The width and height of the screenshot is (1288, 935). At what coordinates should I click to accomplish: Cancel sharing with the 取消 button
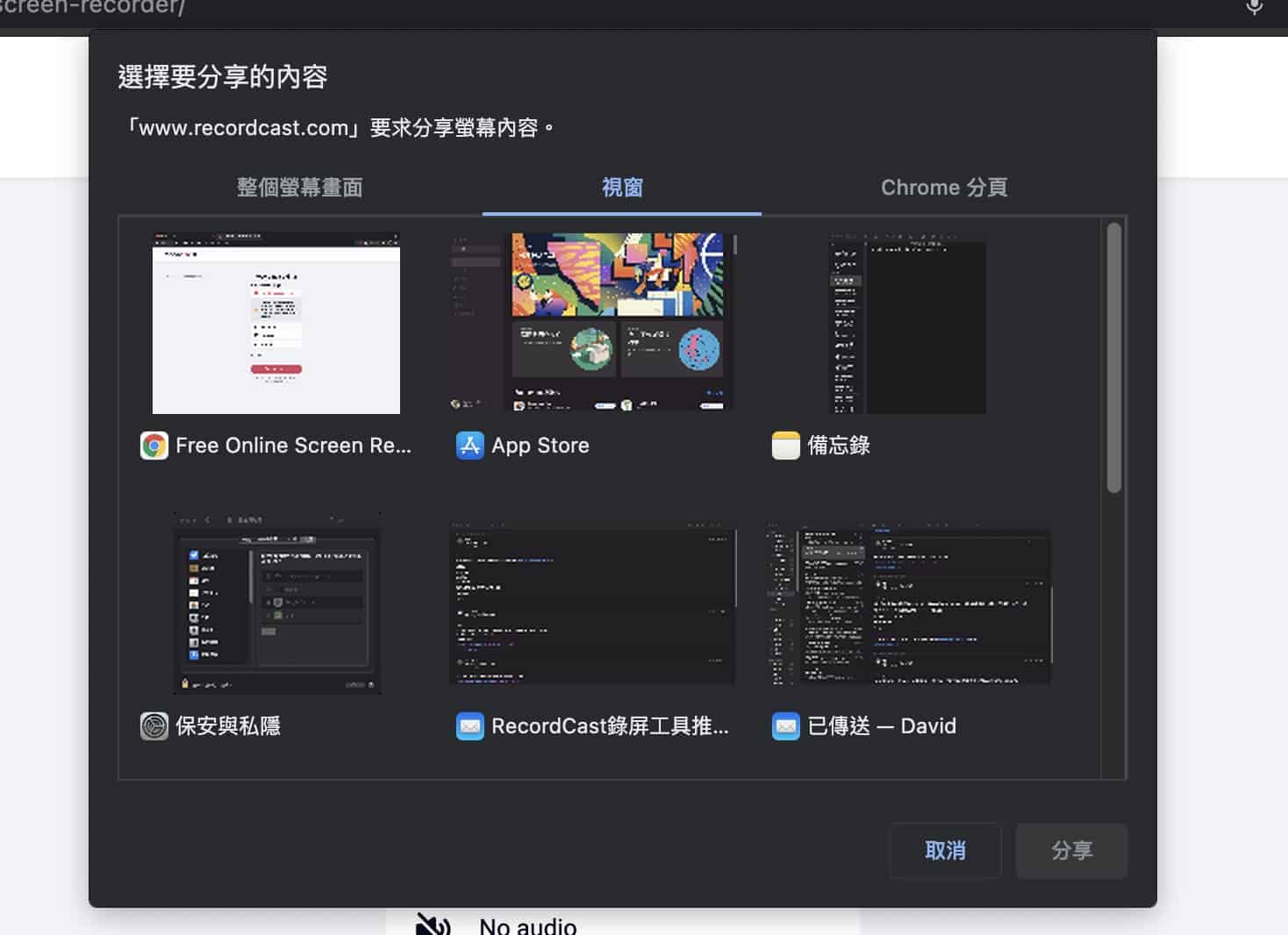945,851
